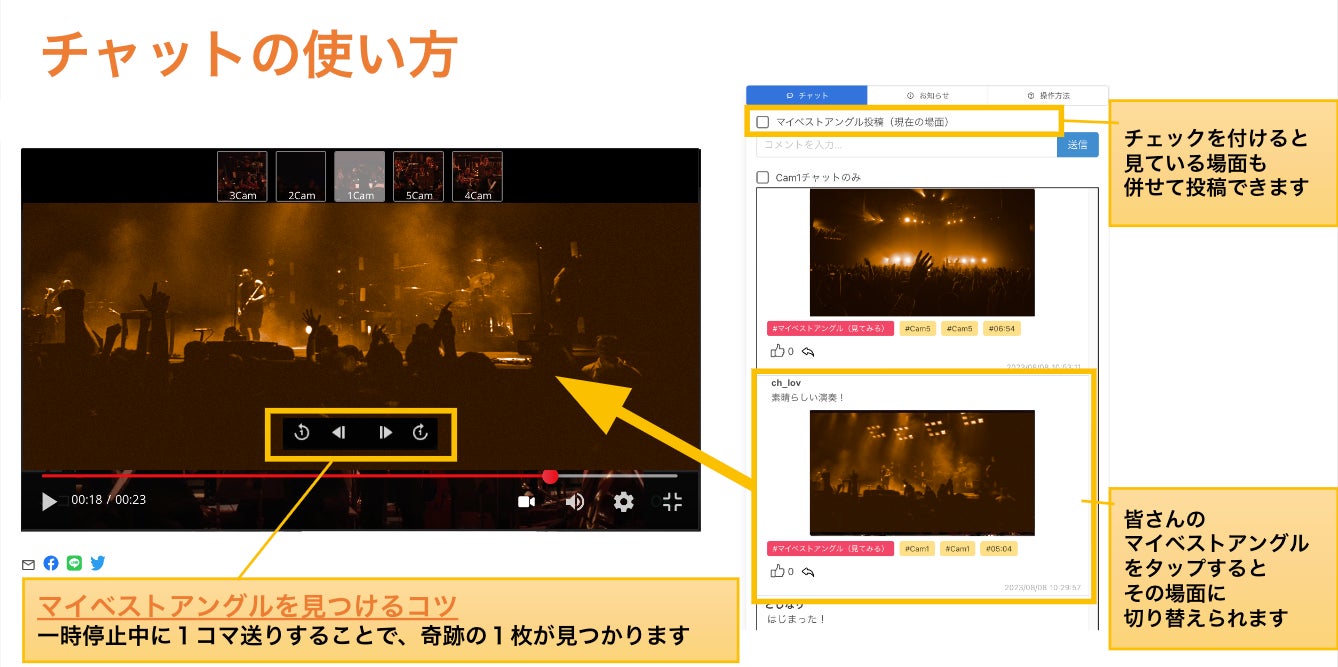
Task: Exit fullscreen using the shrink icon
Action: click(x=672, y=502)
